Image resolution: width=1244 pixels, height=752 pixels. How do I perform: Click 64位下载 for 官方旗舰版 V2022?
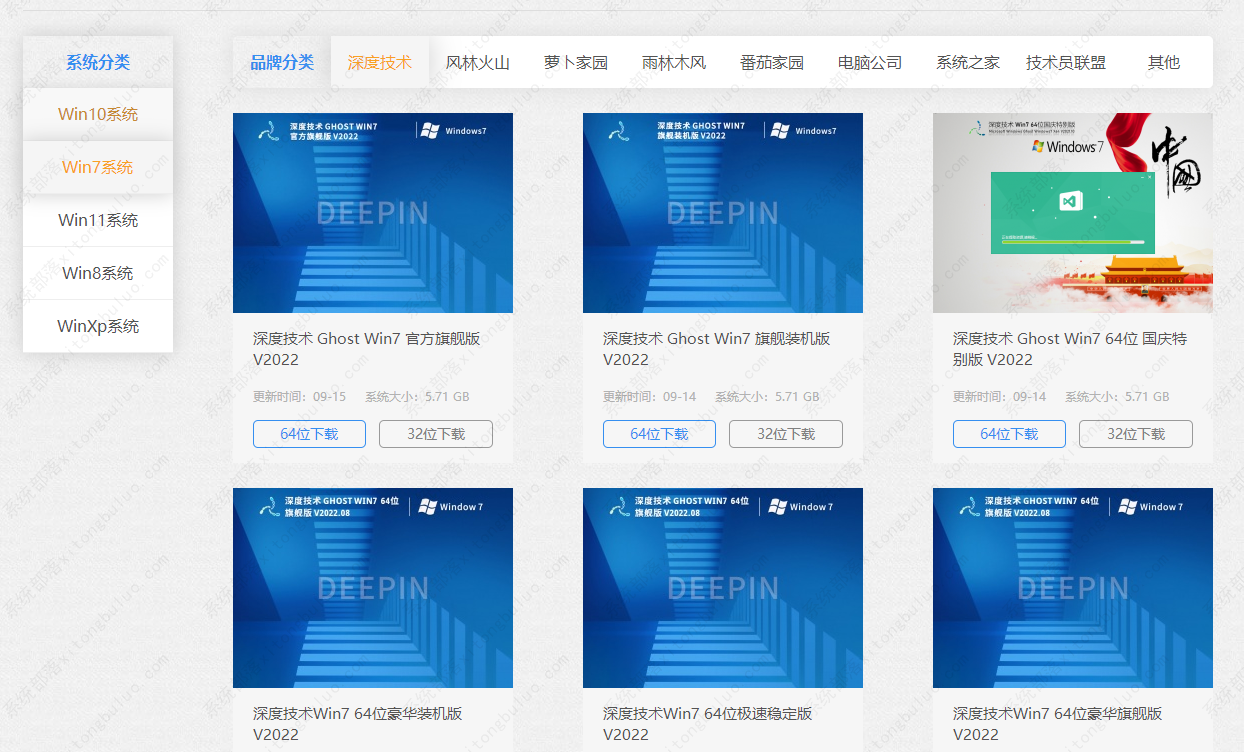pyautogui.click(x=309, y=434)
